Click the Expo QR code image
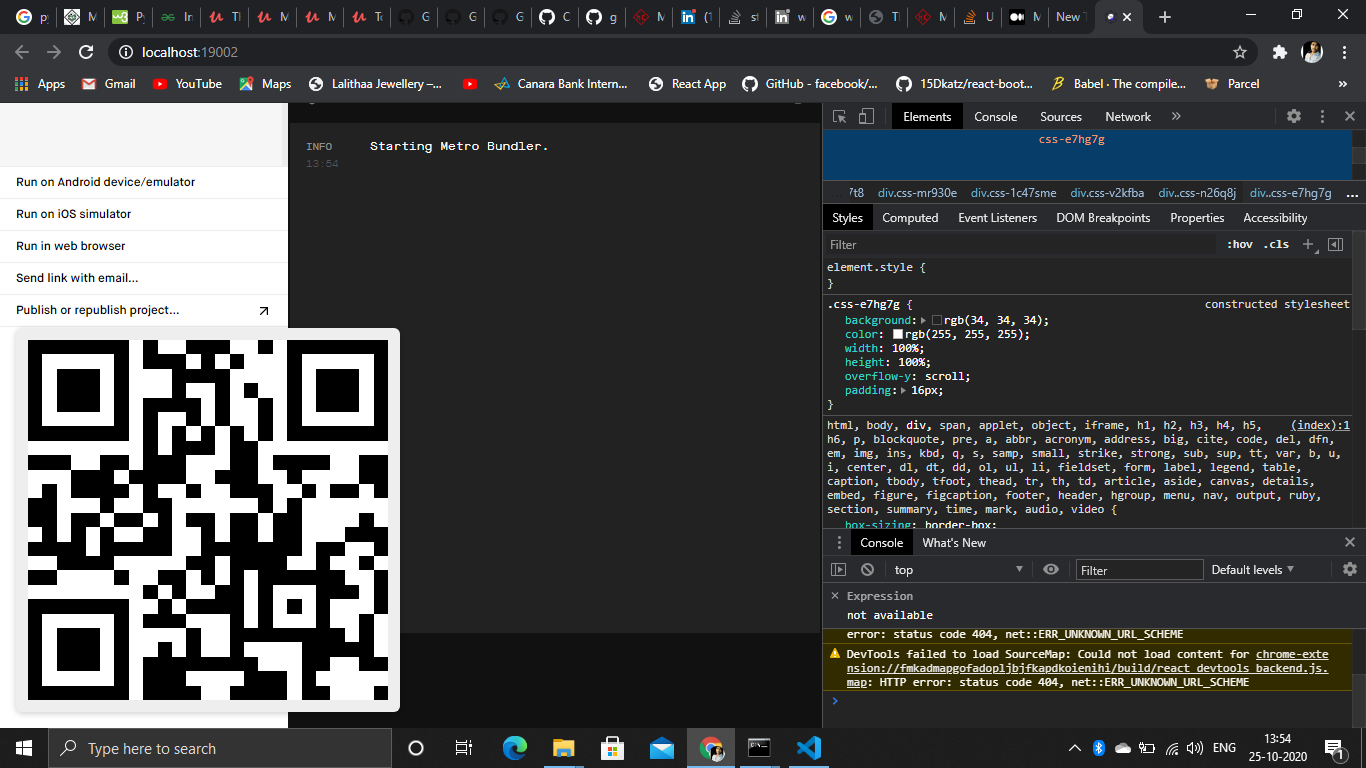The height and width of the screenshot is (768, 1366). point(208,520)
